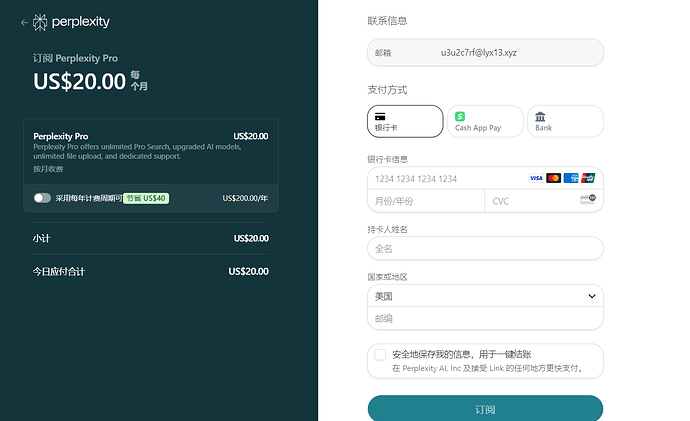Click the American Express card icon
Screen dimensions: 690x421
(571, 178)
